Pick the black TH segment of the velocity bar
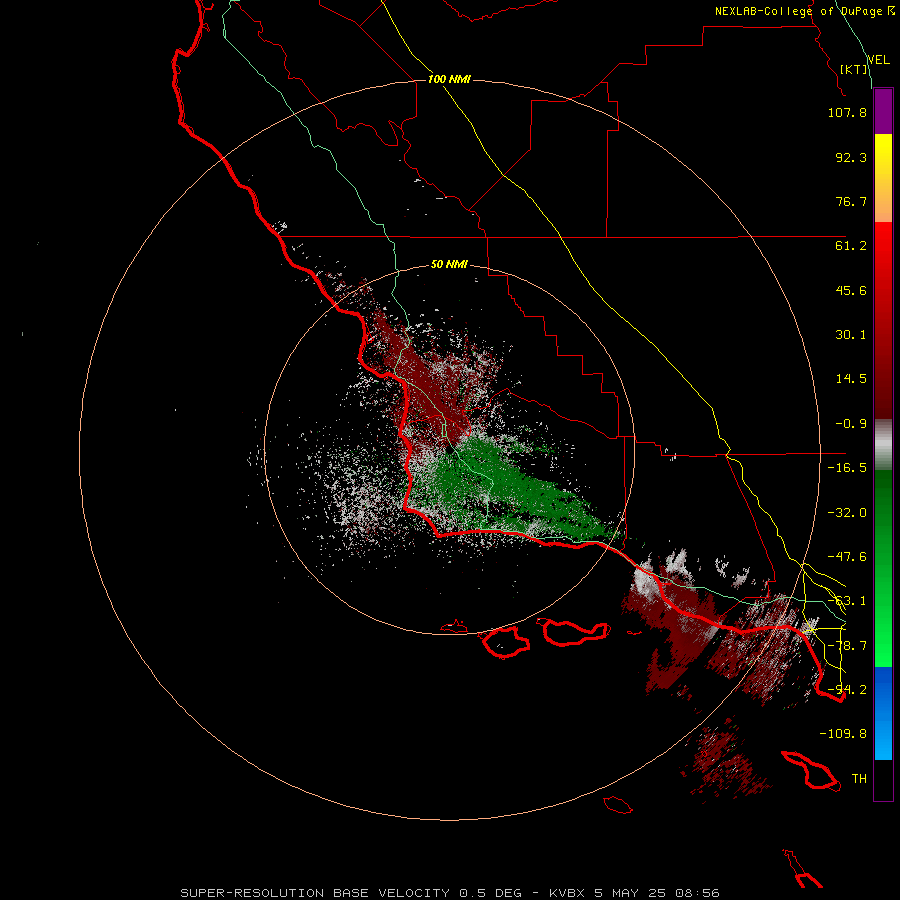The image size is (900, 900). [x=883, y=780]
